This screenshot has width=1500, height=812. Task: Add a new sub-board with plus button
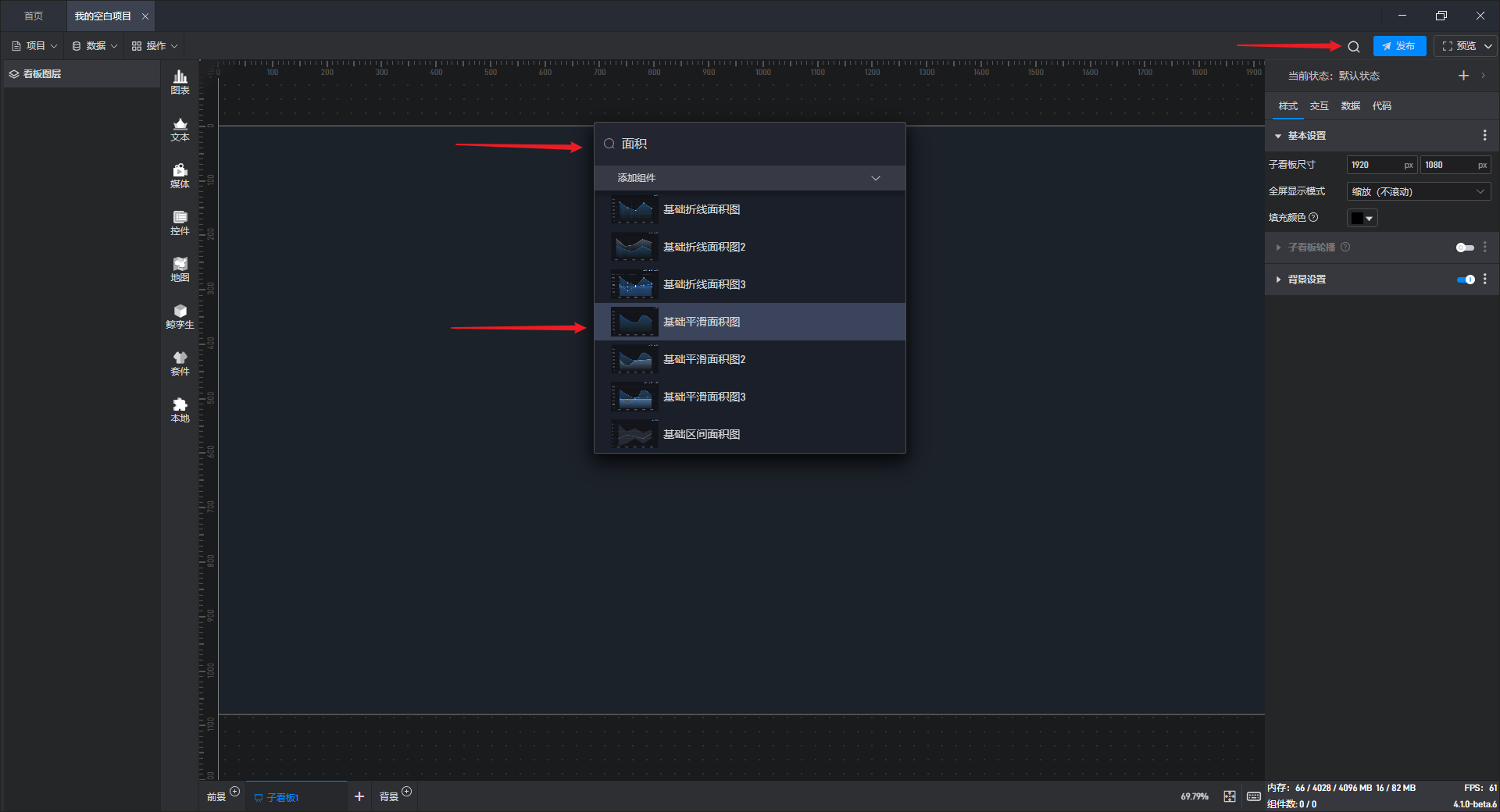359,796
